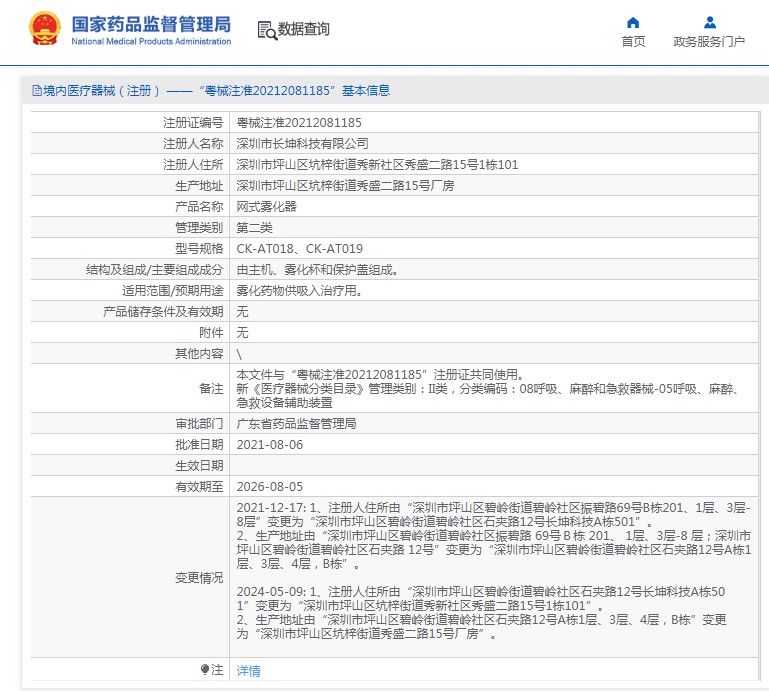Click the document icon before 境内医疗器械
Screen dimensions: 769x691
click(x=36, y=91)
